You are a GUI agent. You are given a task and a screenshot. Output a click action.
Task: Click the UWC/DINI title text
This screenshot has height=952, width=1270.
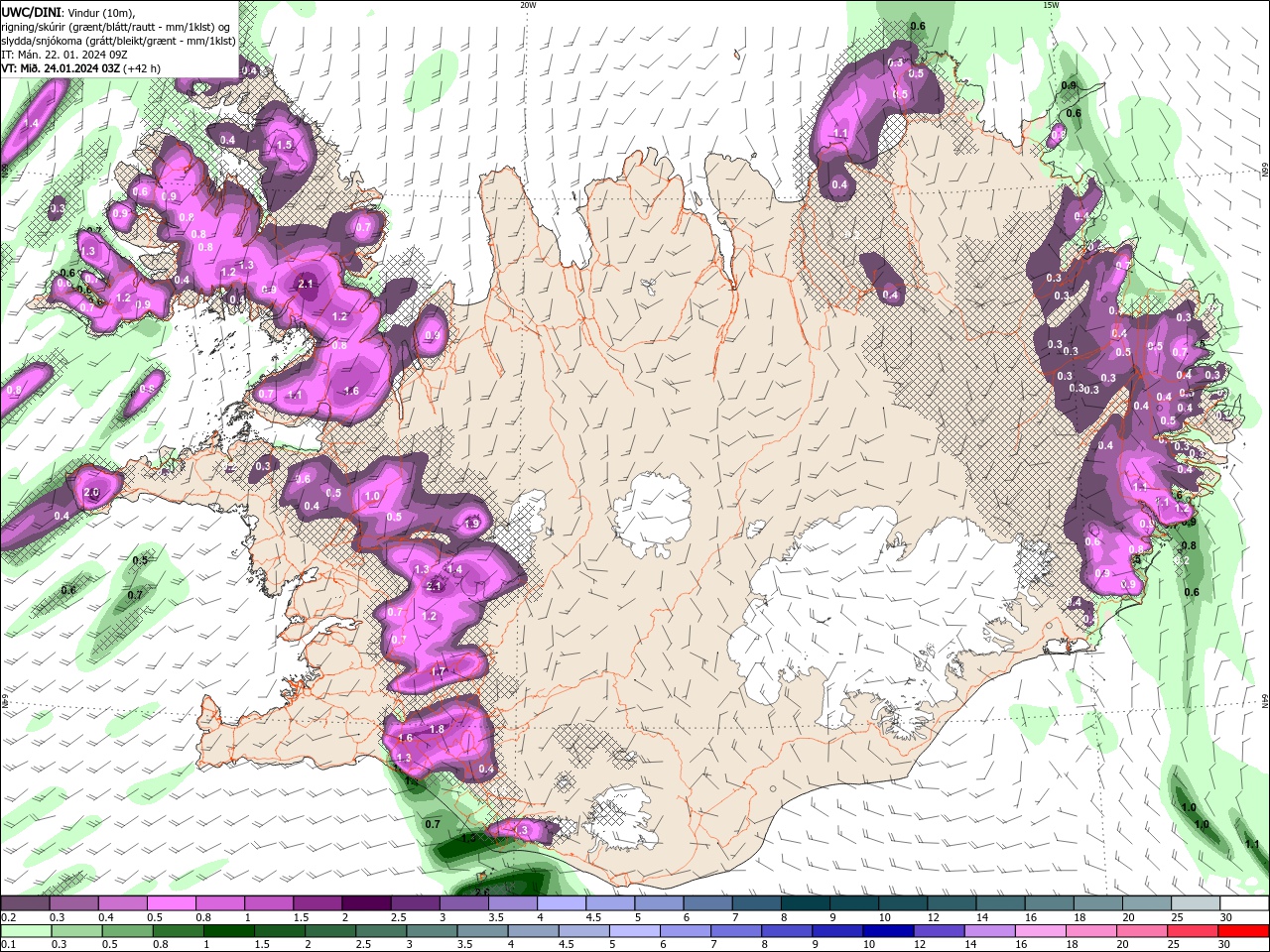pos(30,11)
